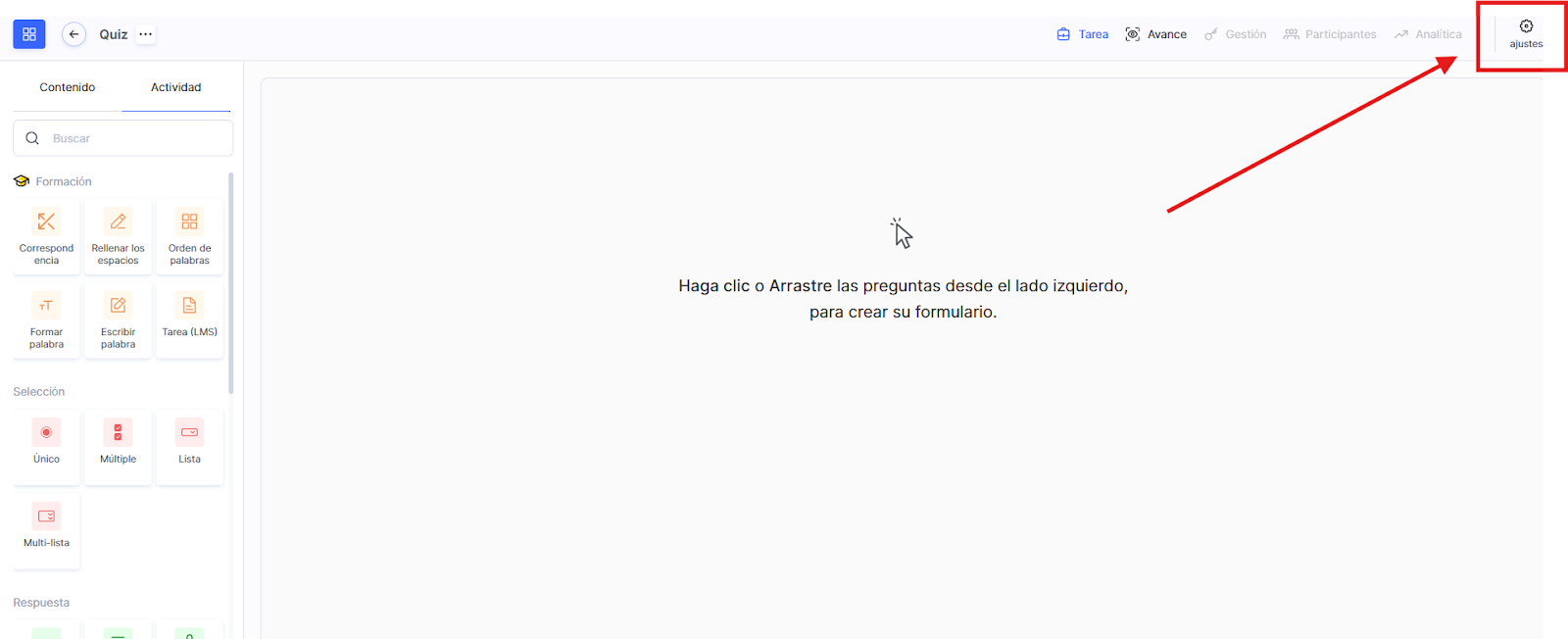Add an Escribir palabra question
Screen dimensions: 1568x639
pos(118,321)
